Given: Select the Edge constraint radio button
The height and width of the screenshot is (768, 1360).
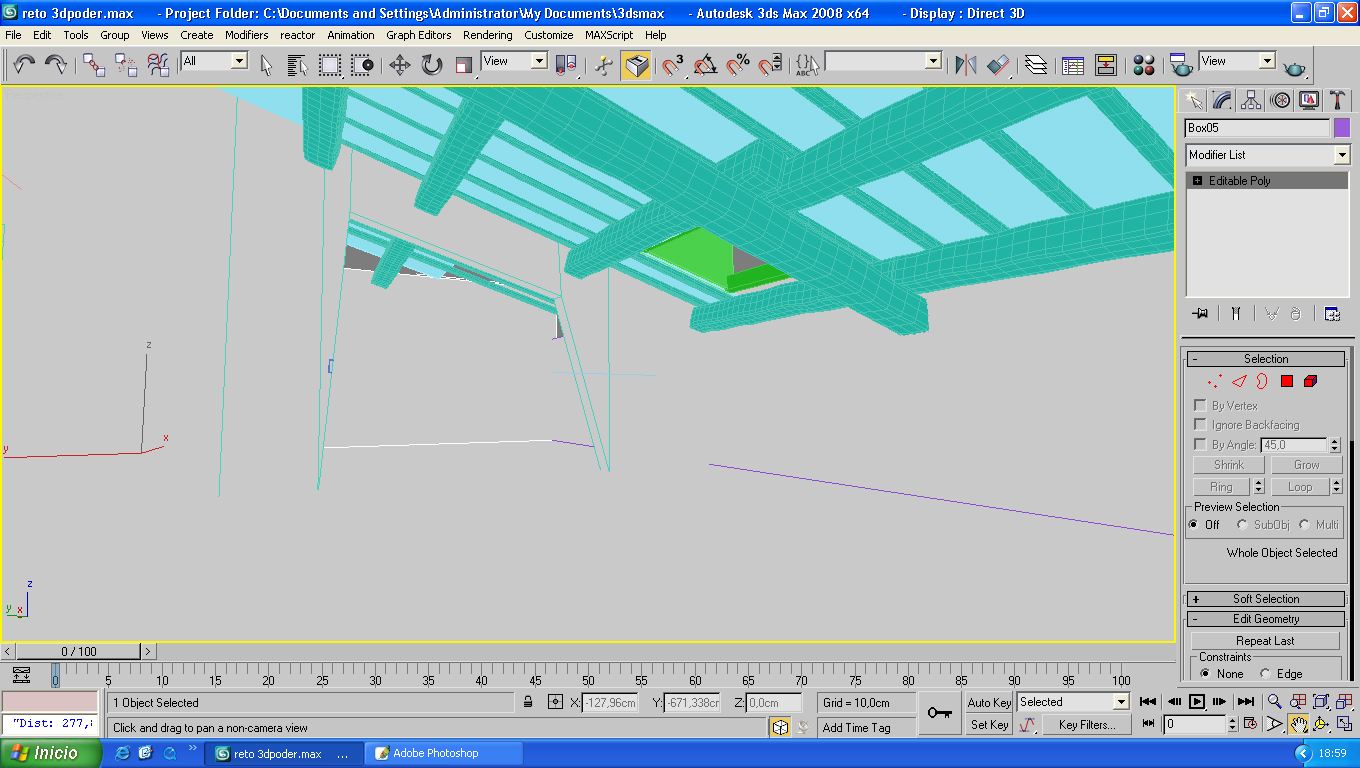Looking at the screenshot, I should point(1265,674).
